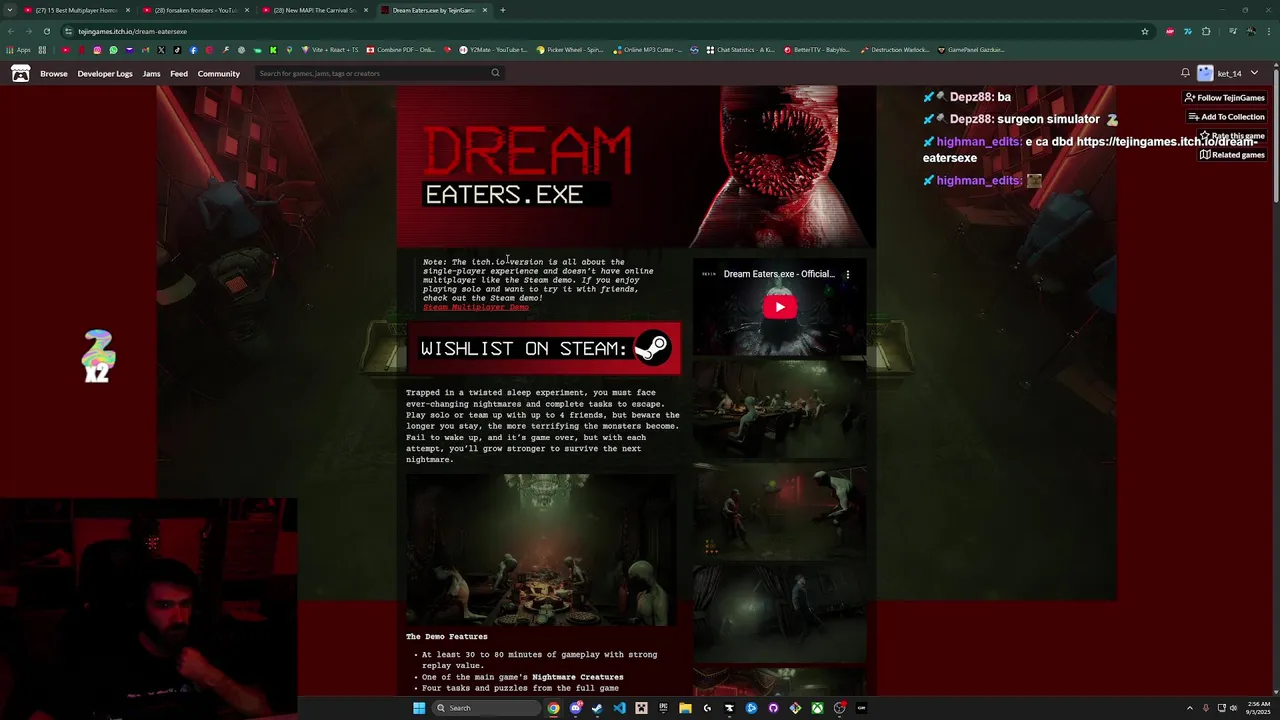The height and width of the screenshot is (720, 1280).
Task: Bookmark this page with the star icon
Action: (x=1145, y=31)
